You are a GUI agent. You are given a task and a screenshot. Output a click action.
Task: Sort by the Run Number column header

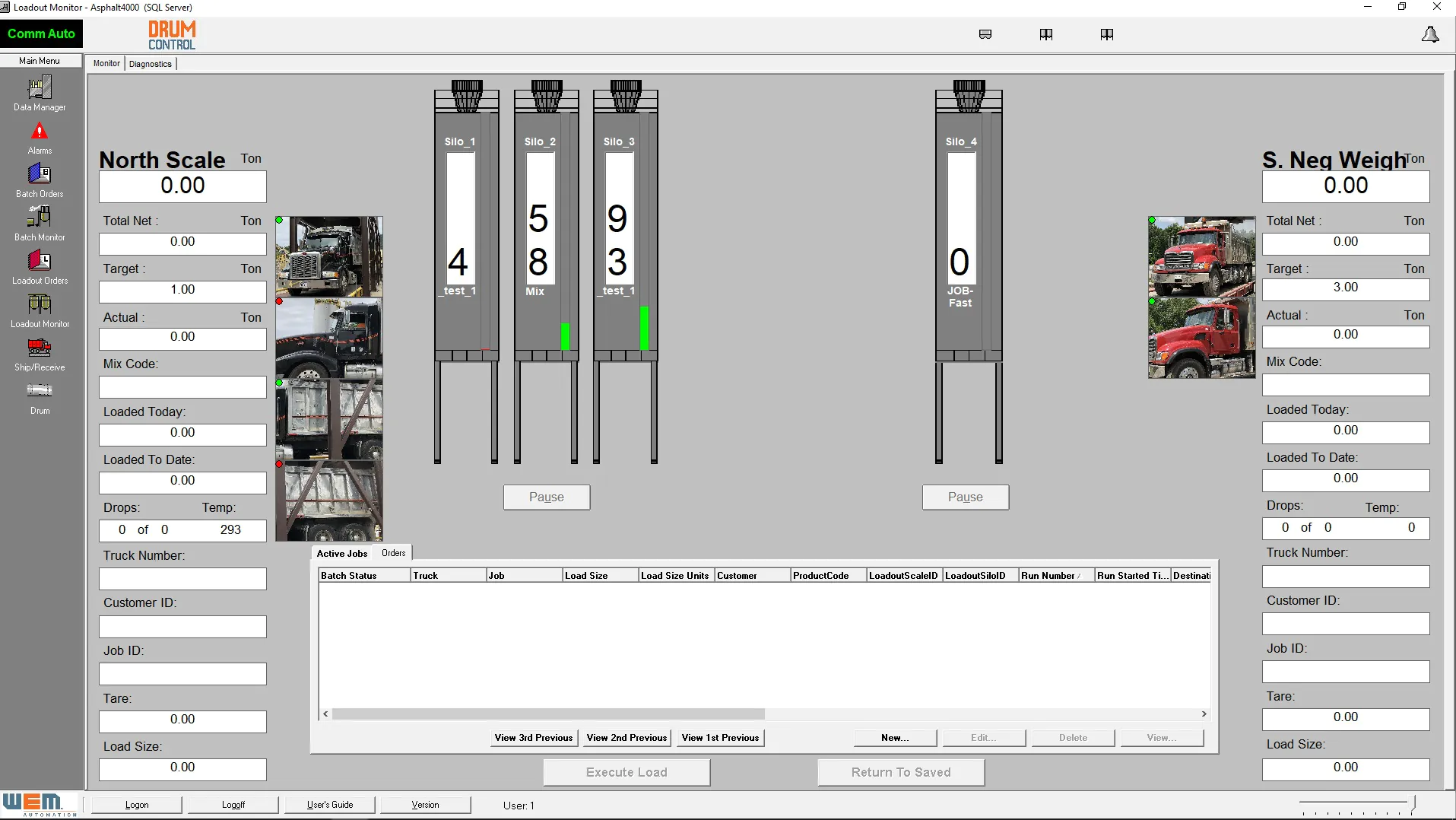coord(1055,576)
